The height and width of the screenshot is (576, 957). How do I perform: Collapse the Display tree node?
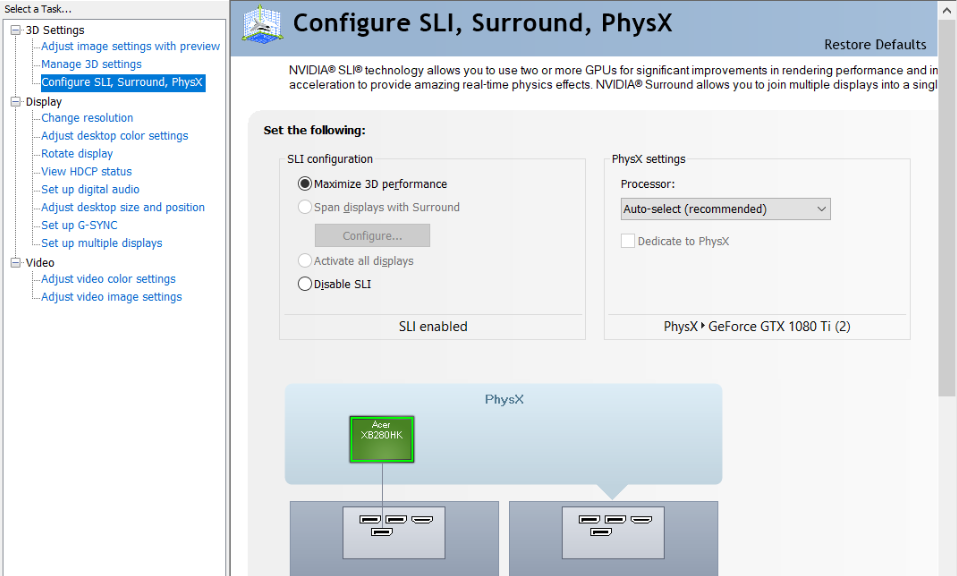pyautogui.click(x=16, y=102)
